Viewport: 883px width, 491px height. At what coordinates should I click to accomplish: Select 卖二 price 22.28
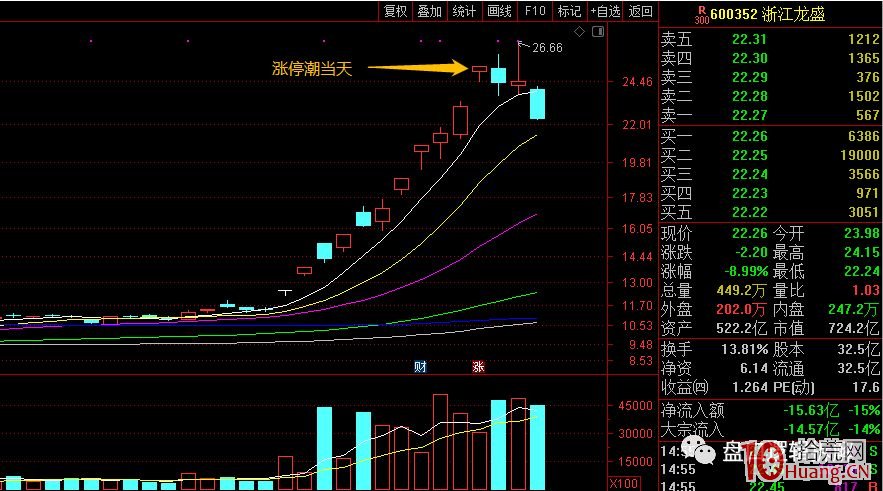pyautogui.click(x=749, y=96)
